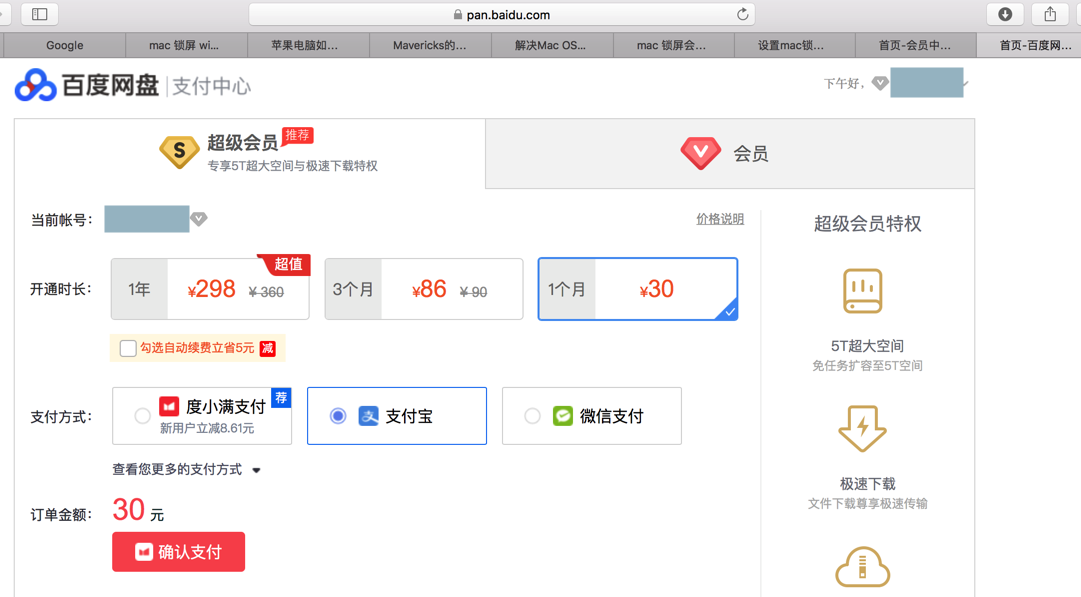Click the Baidu Netdisk cloud logo
The width and height of the screenshot is (1081, 597).
35,85
